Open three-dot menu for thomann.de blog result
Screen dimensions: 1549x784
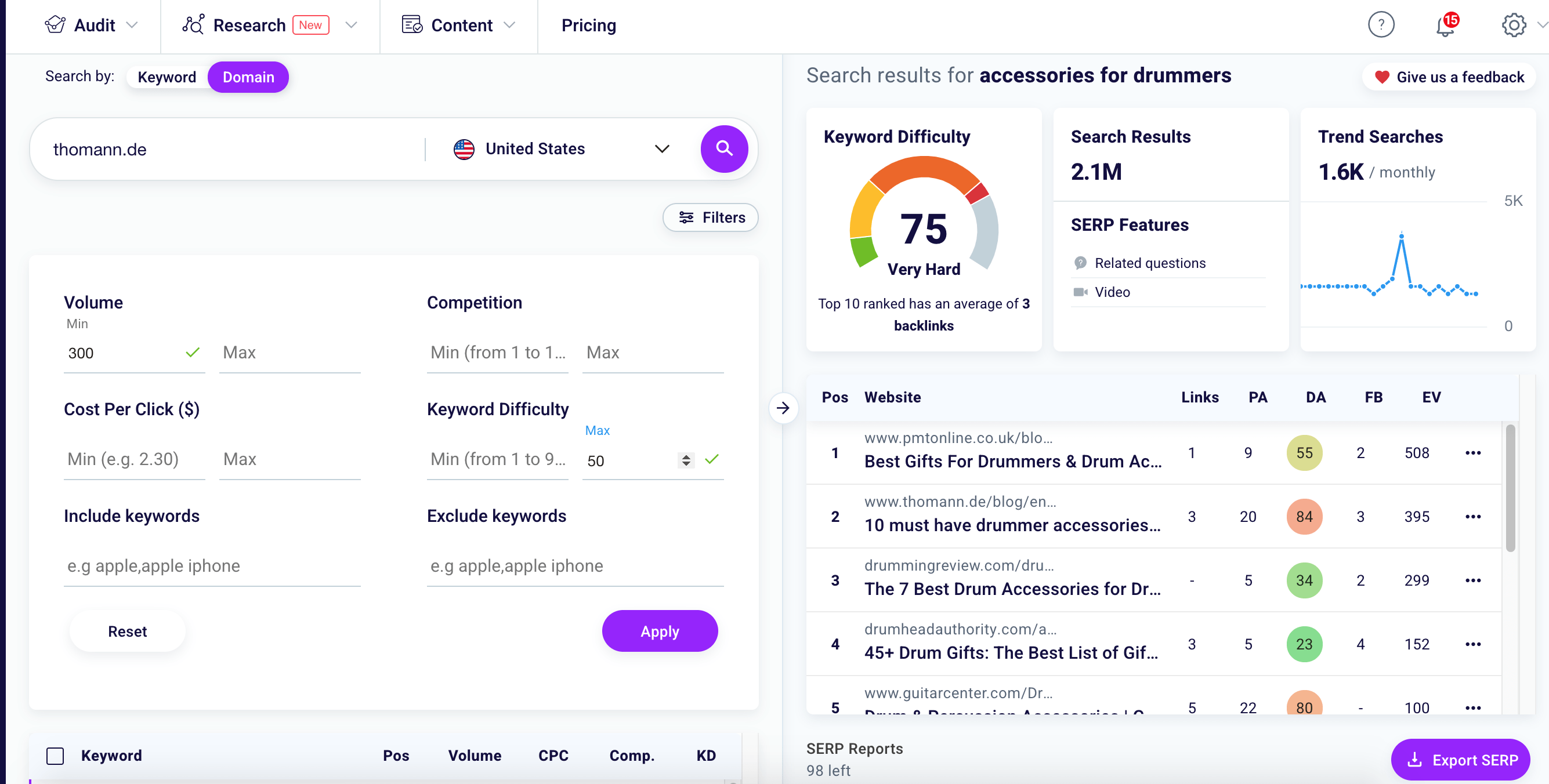1472,517
